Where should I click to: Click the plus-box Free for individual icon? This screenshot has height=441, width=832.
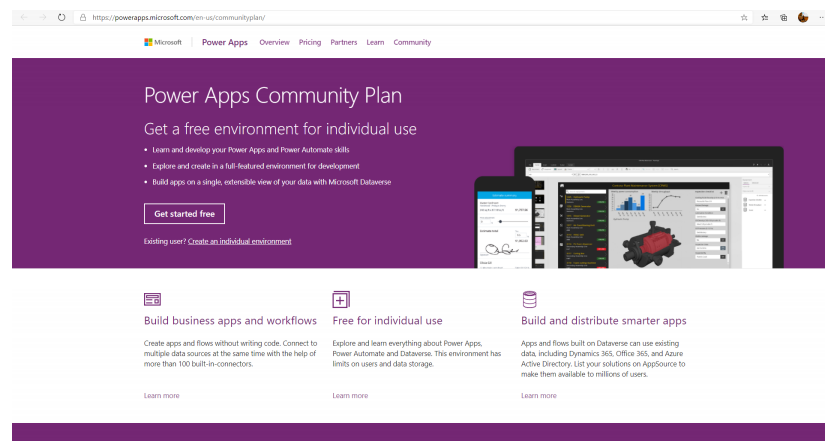tap(341, 299)
